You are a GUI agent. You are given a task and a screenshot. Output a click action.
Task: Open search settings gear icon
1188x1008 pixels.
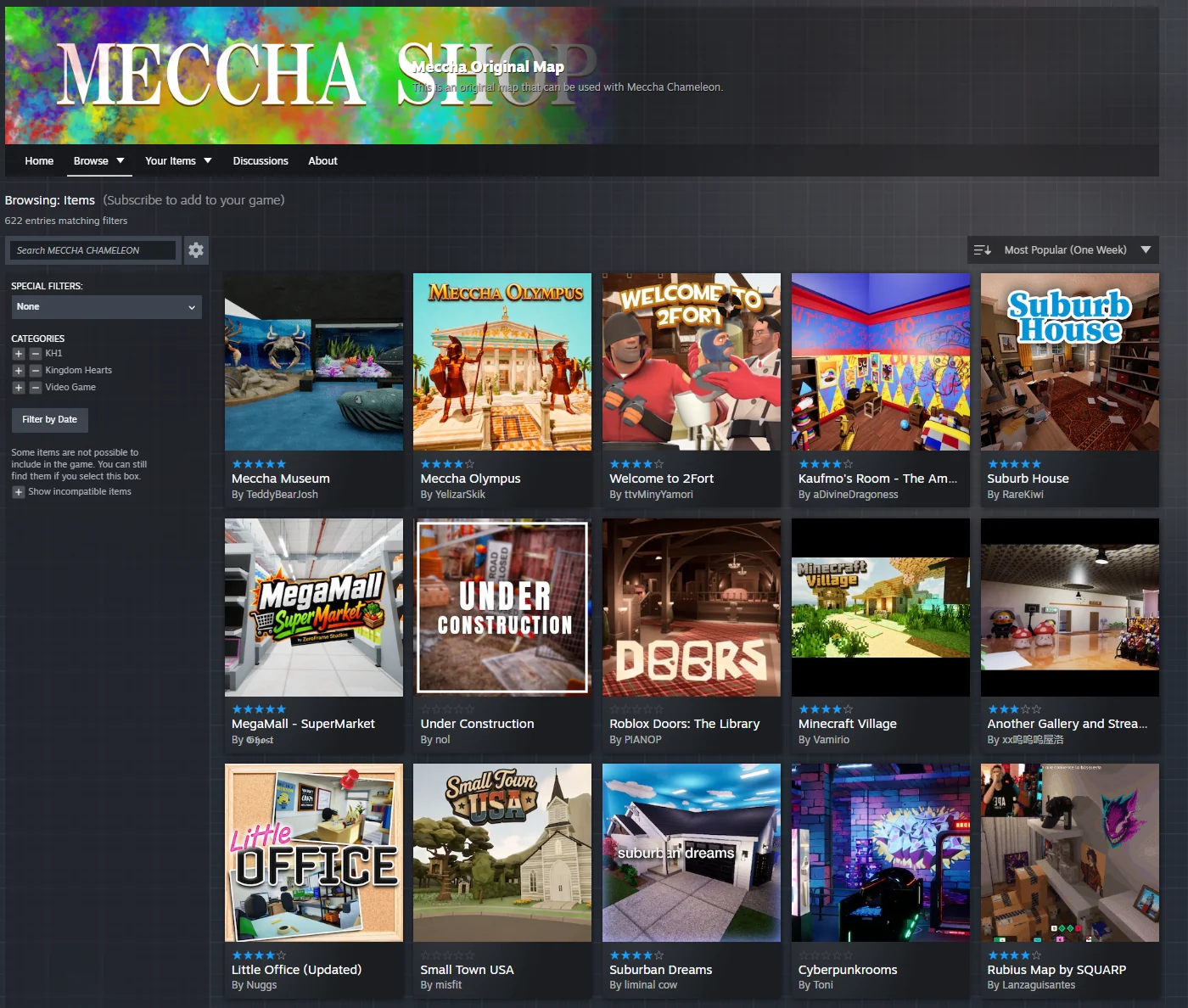(196, 250)
